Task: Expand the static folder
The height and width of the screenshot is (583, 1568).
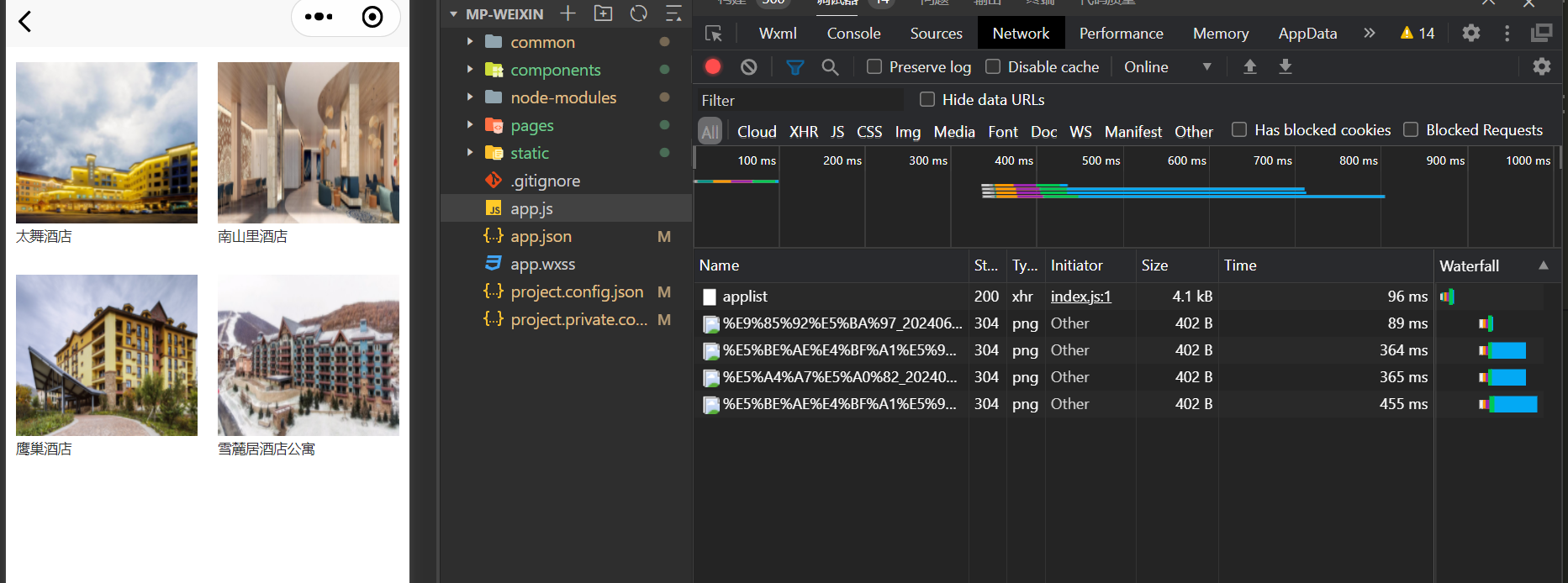Action: 470,153
